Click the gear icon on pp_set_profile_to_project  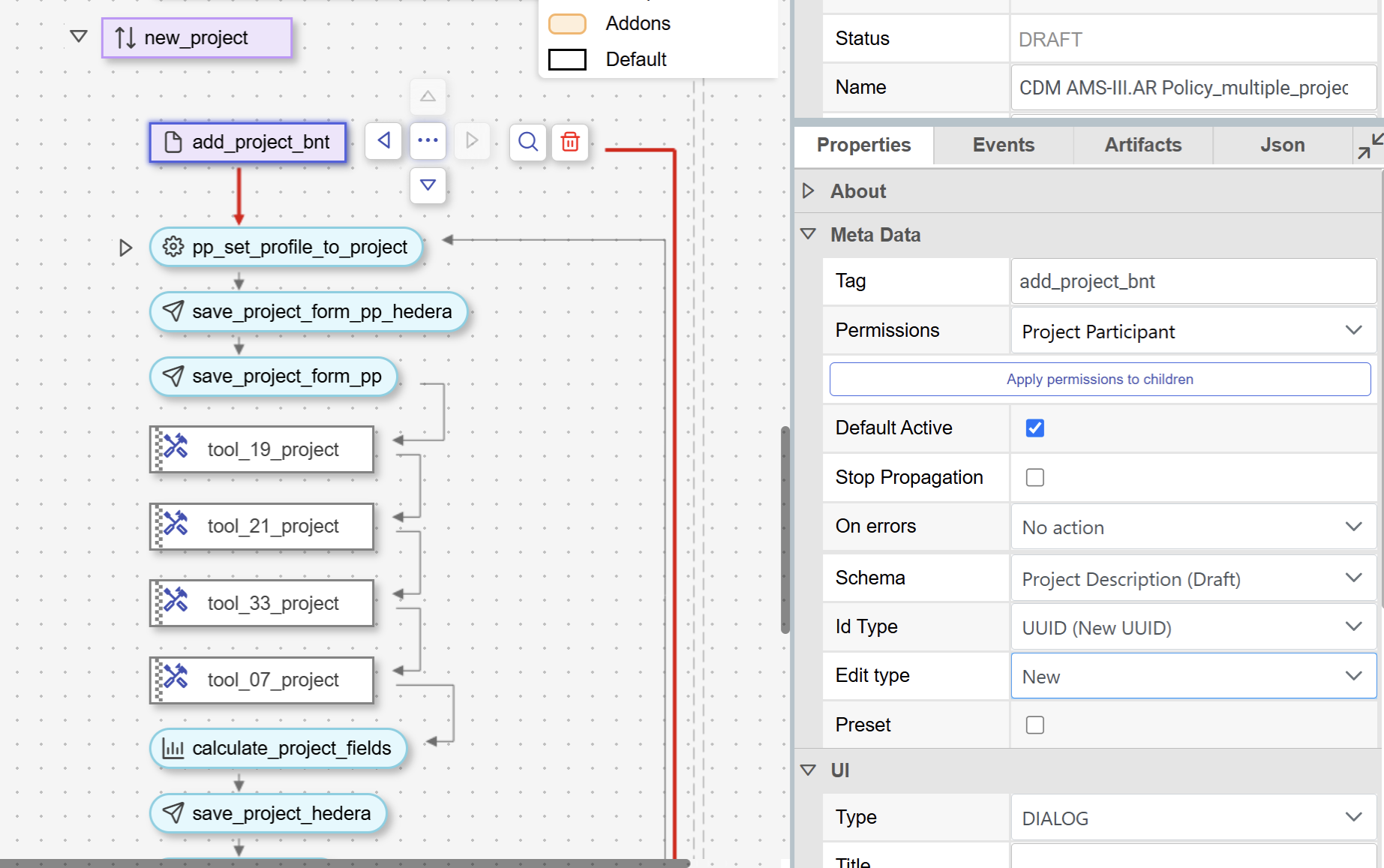click(x=173, y=247)
